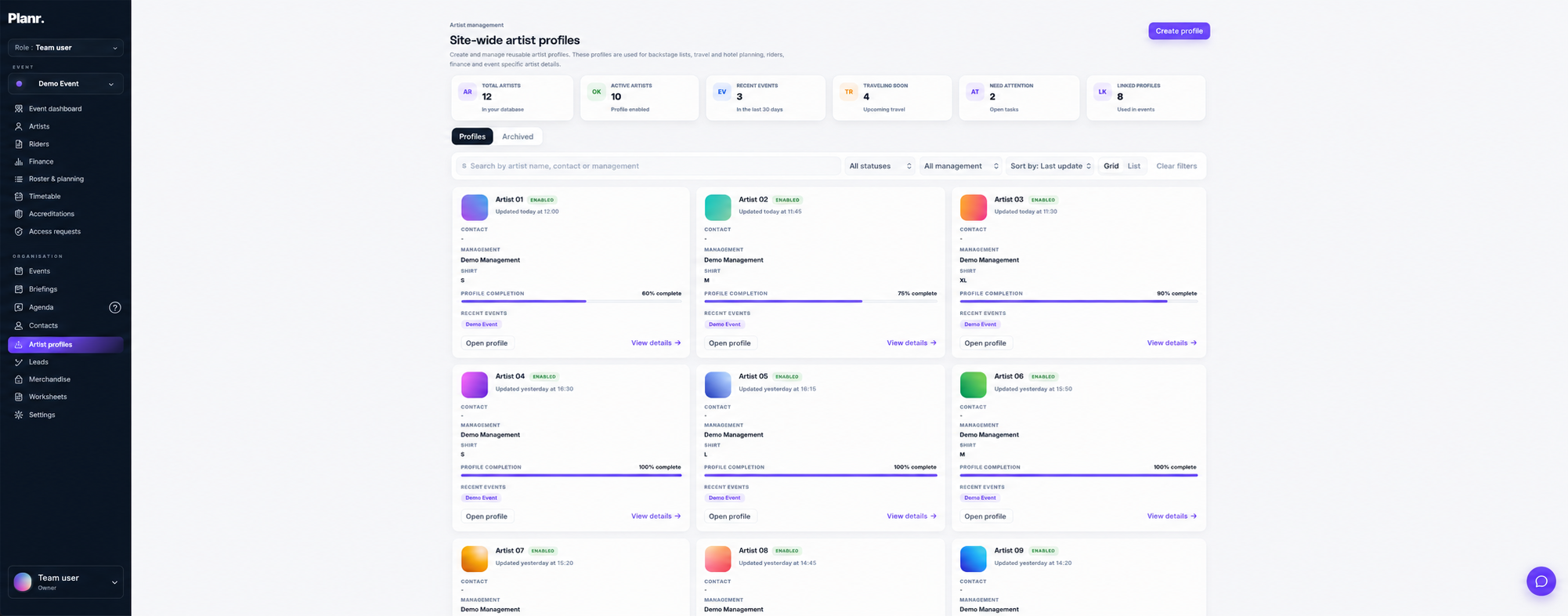Open Worksheets in the sidebar

pos(66,397)
